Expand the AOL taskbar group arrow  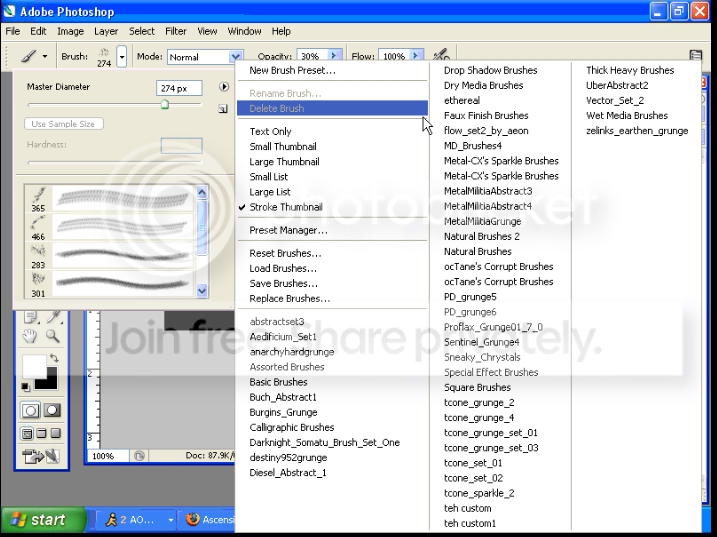click(x=171, y=520)
